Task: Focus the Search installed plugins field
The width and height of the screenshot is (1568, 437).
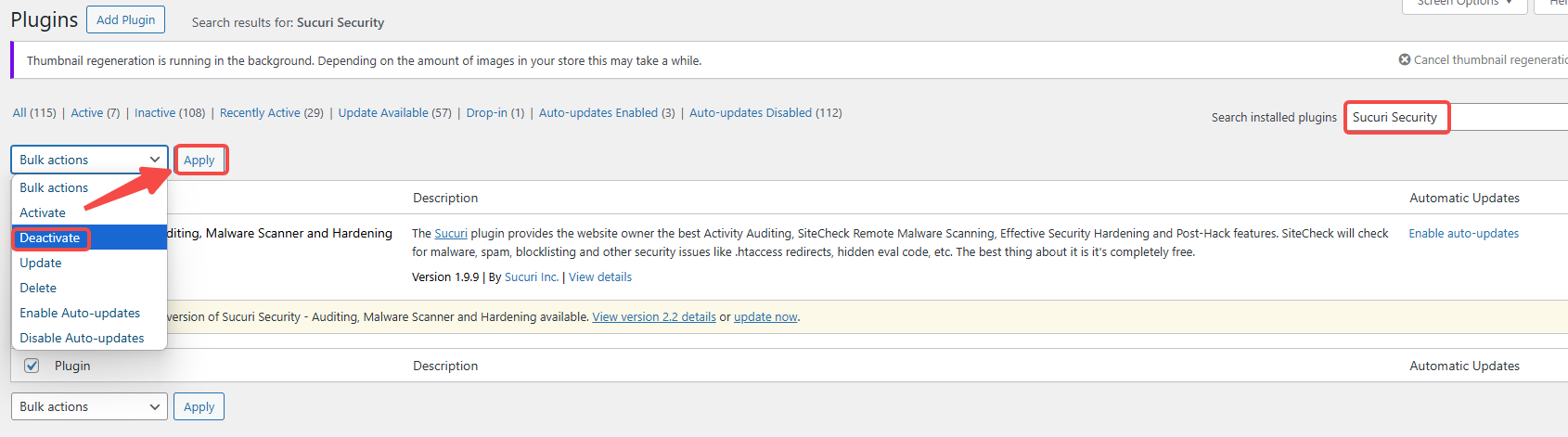Action: pyautogui.click(x=1457, y=118)
